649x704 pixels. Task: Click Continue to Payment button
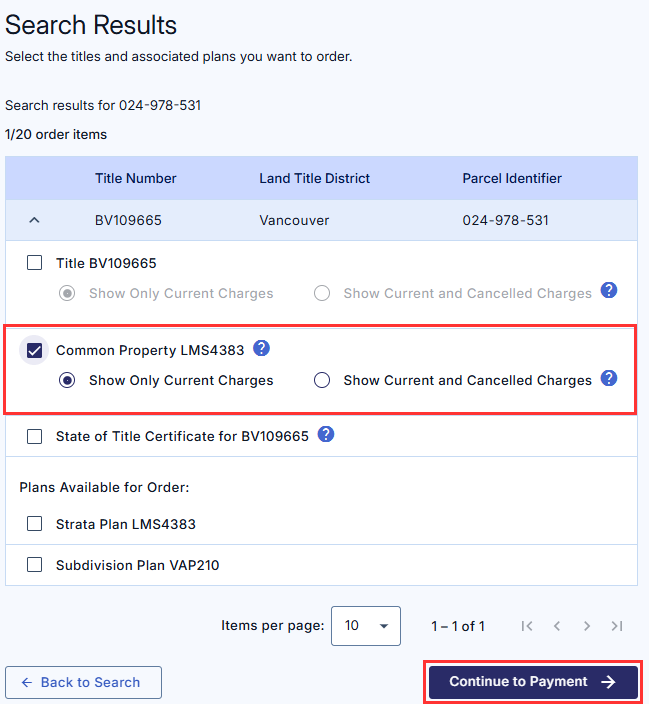[x=533, y=682]
